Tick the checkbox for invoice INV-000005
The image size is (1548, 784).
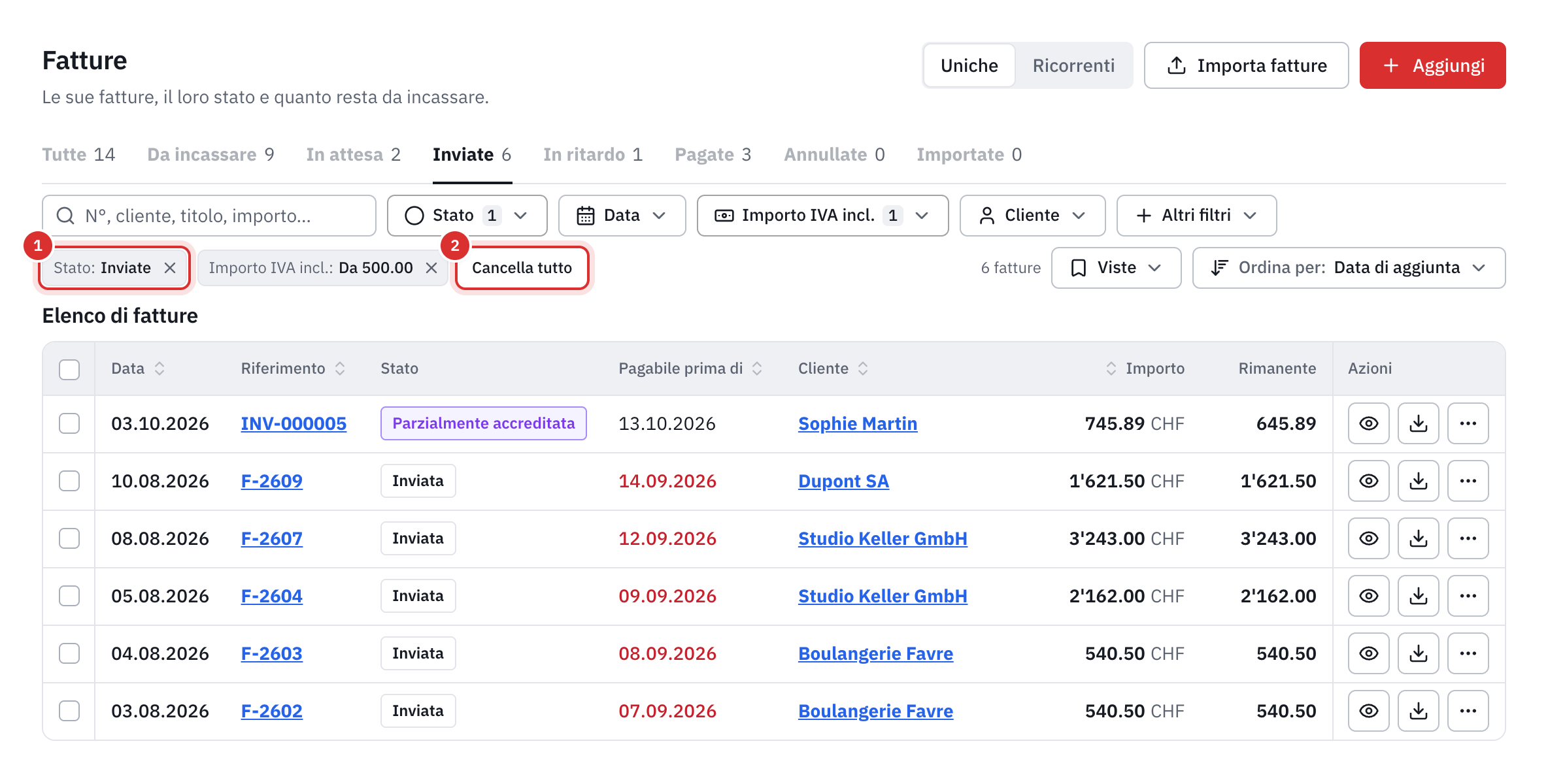[69, 423]
